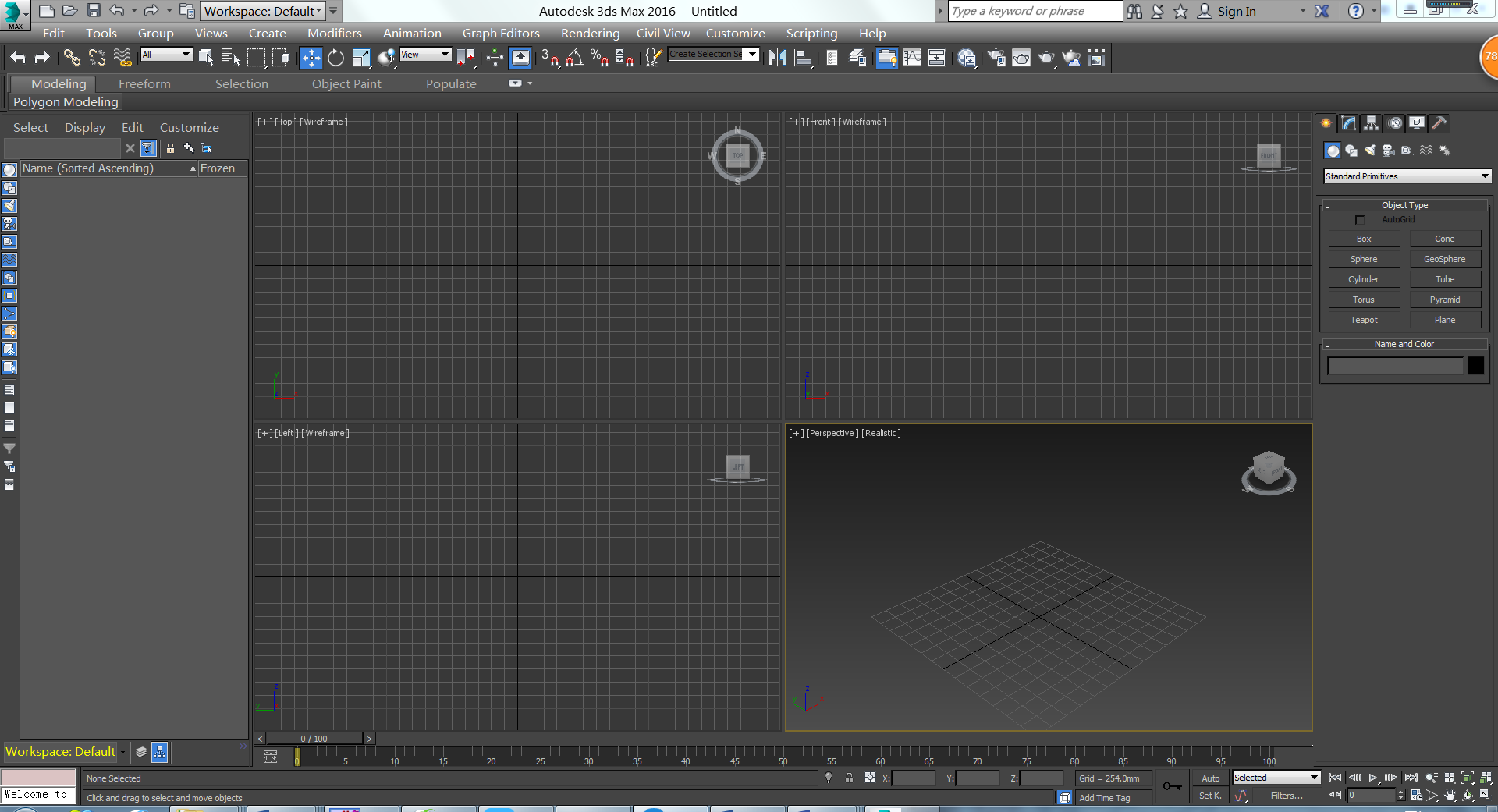Click the black object color swatch
Image resolution: width=1498 pixels, height=812 pixels.
[x=1475, y=366]
